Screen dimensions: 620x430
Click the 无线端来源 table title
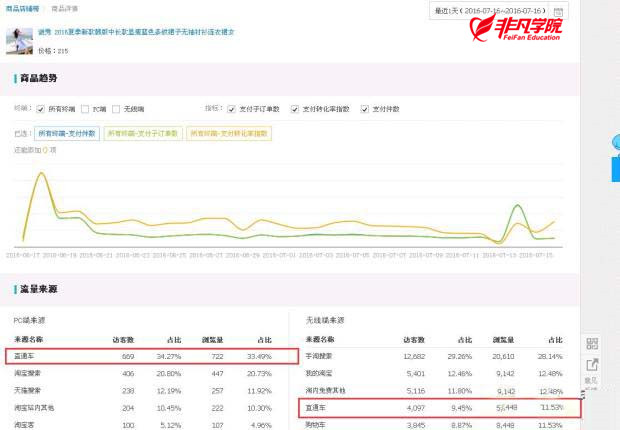click(x=325, y=320)
